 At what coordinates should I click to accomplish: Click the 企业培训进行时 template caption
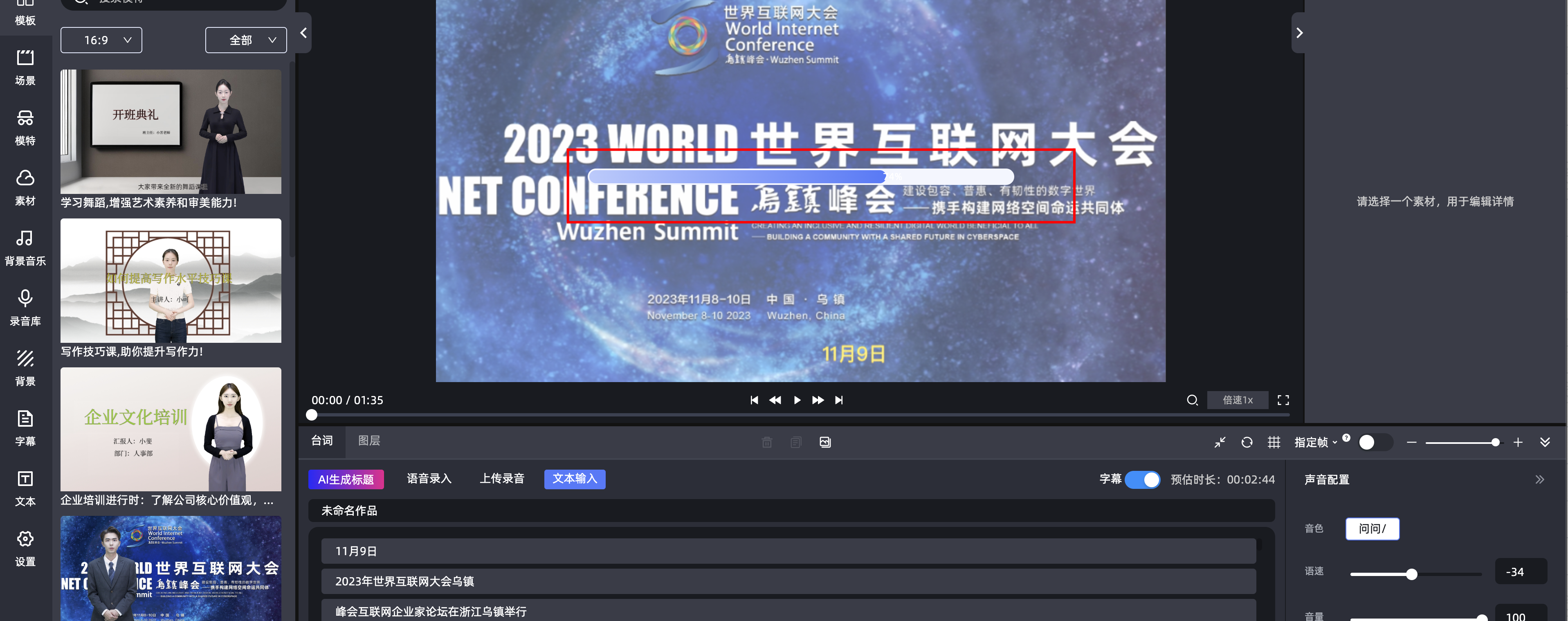[167, 500]
